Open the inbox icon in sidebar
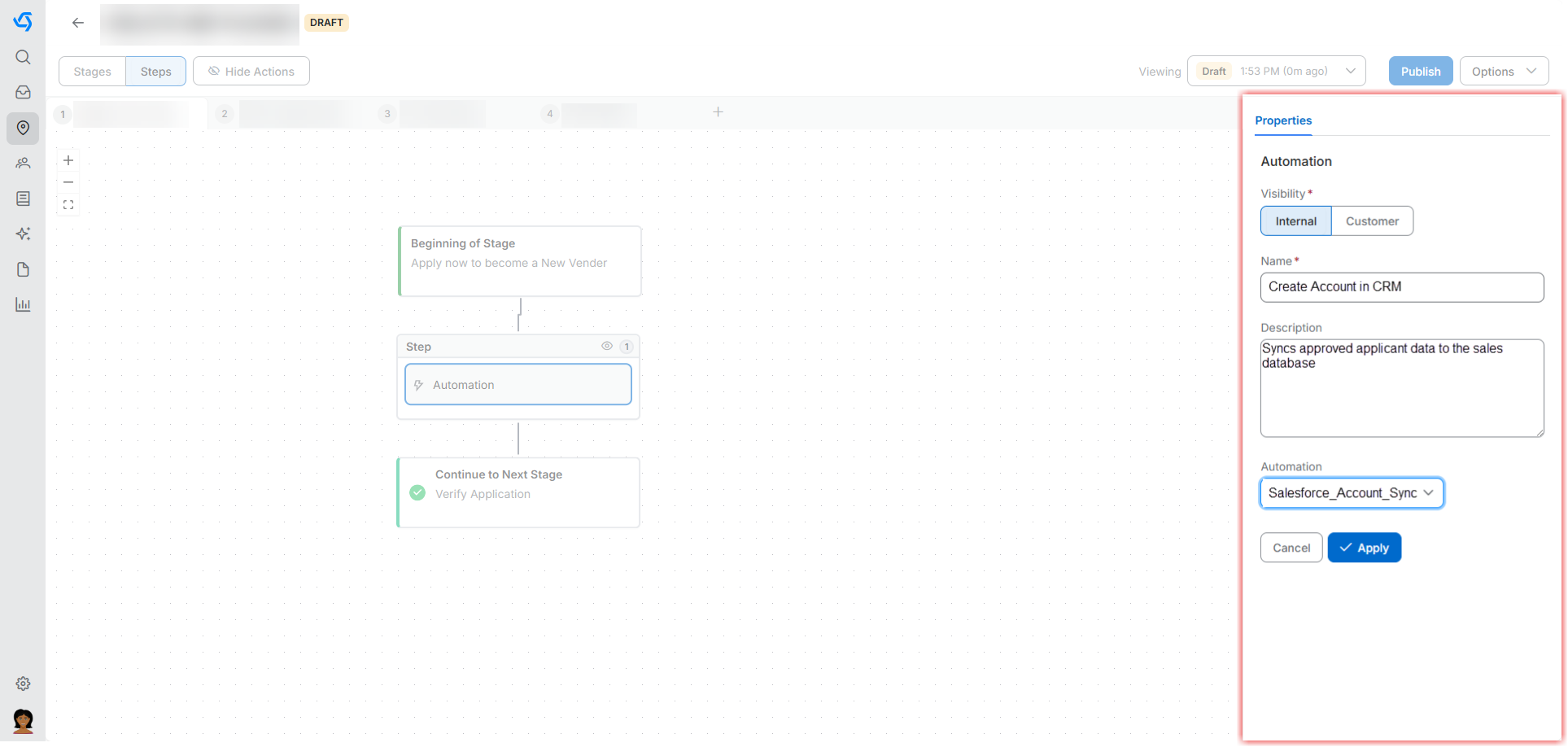The height and width of the screenshot is (747, 1568). point(23,93)
